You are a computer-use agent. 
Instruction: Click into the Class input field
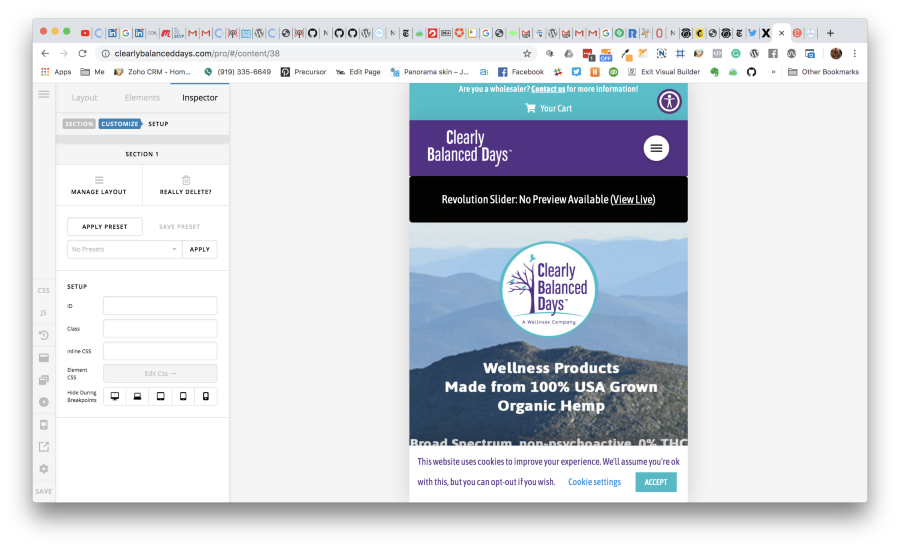pos(160,328)
